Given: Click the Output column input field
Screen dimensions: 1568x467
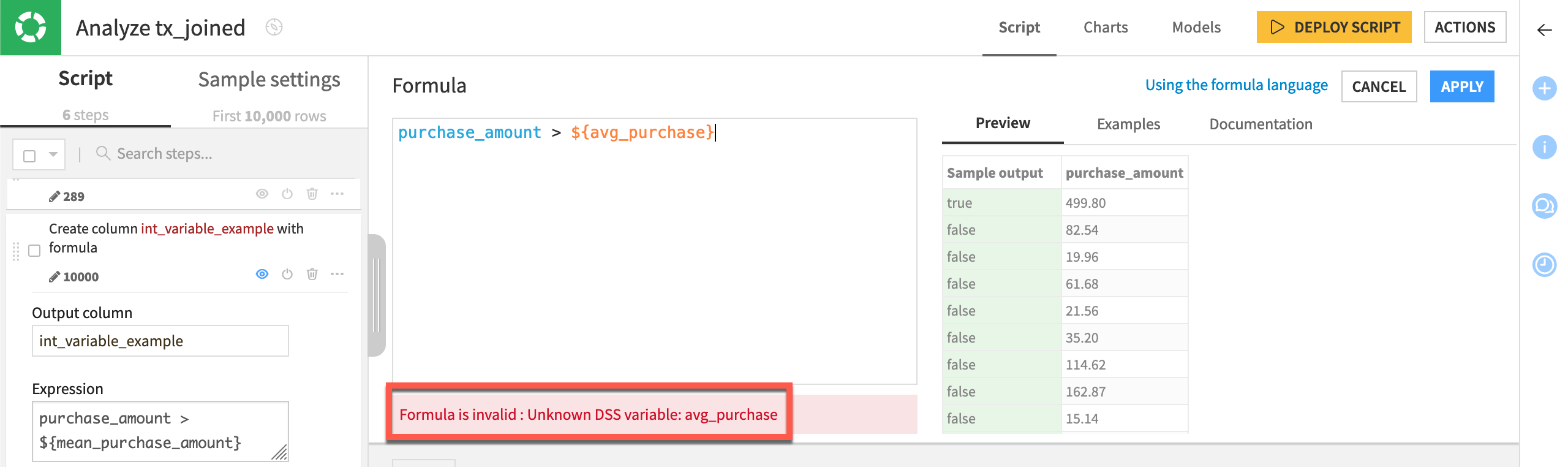Looking at the screenshot, I should pos(160,341).
